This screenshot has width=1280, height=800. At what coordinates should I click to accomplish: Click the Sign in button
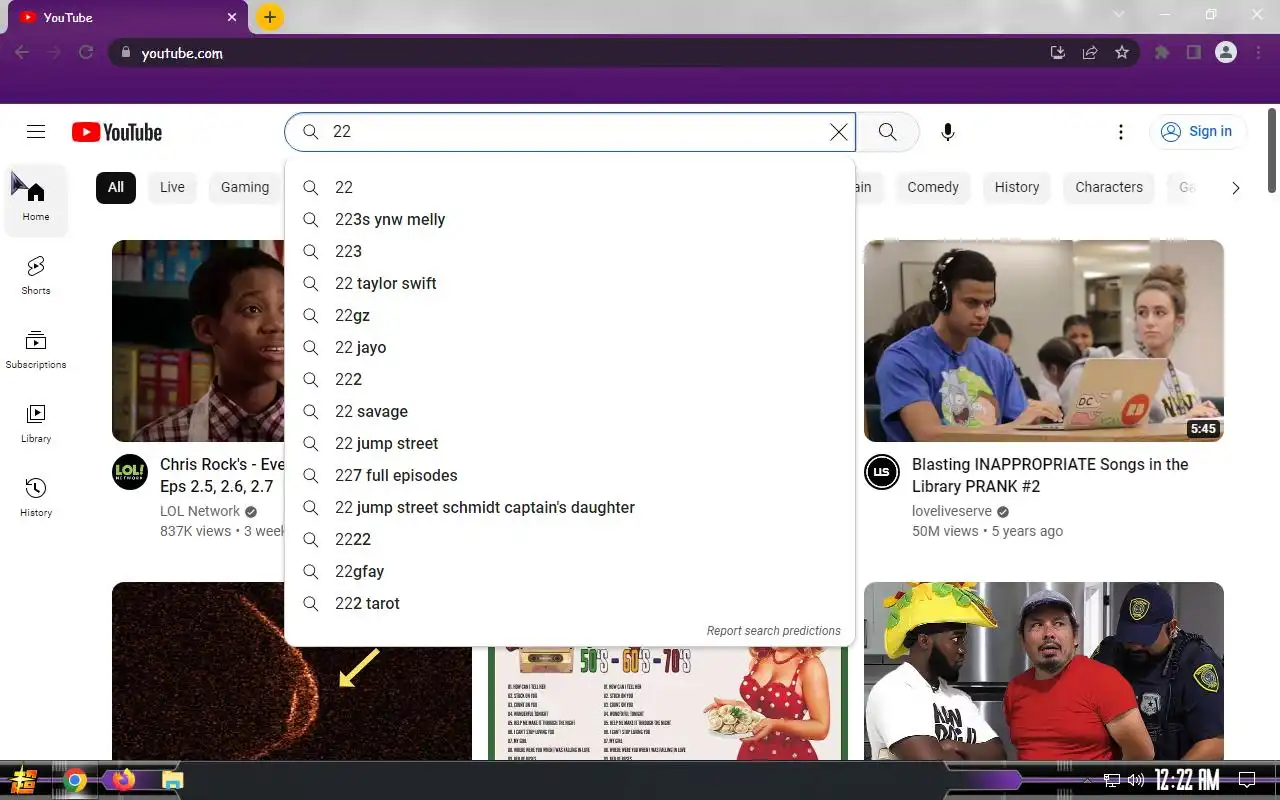pos(1197,132)
